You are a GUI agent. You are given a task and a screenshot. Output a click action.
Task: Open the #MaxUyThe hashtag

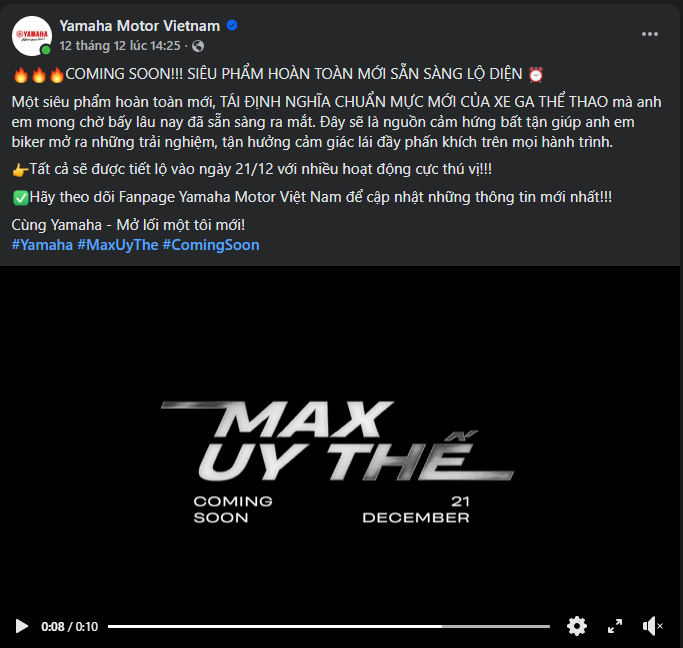[118, 245]
